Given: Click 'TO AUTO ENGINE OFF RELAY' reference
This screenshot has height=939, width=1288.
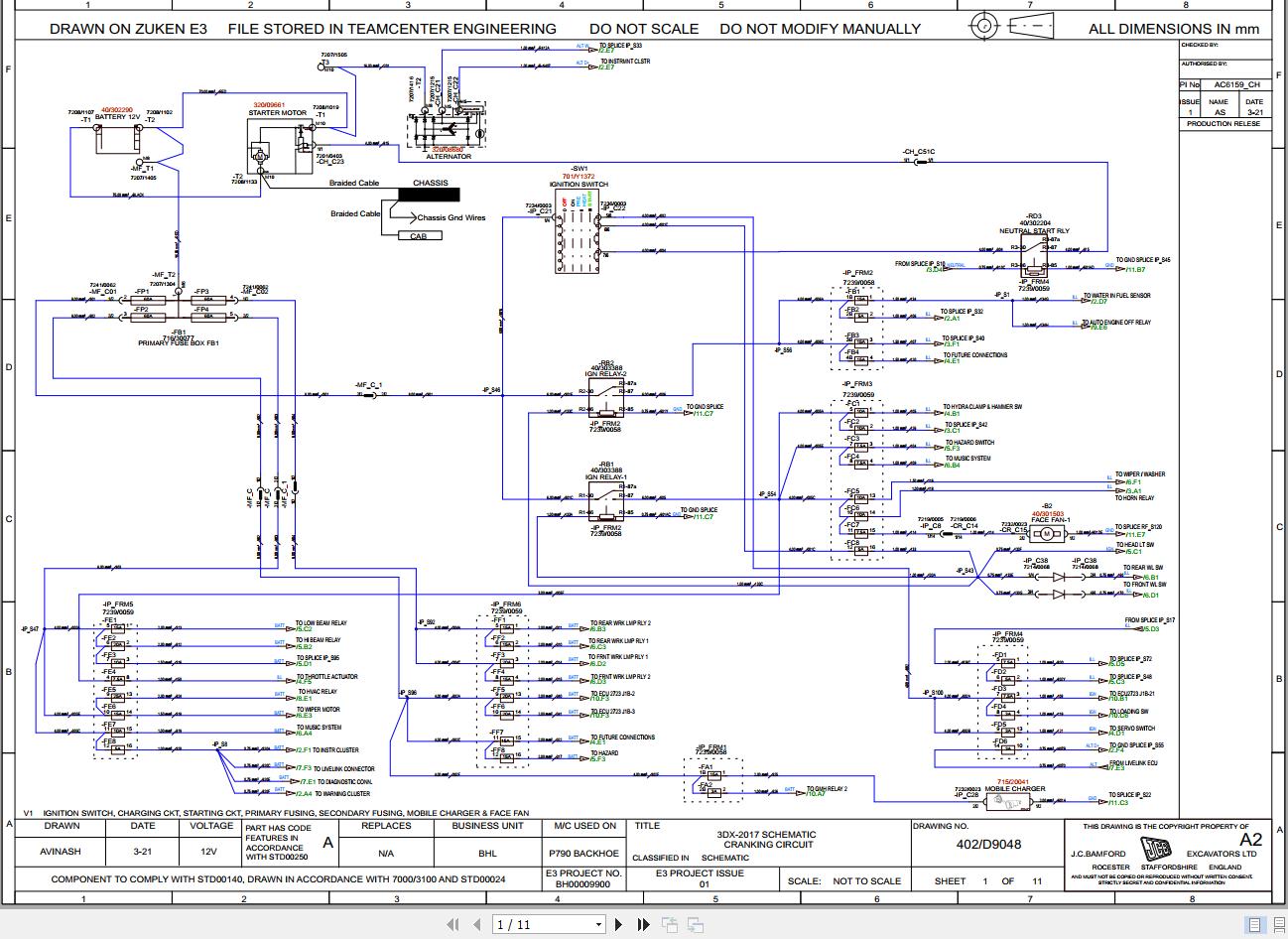Looking at the screenshot, I should coord(1116,322).
